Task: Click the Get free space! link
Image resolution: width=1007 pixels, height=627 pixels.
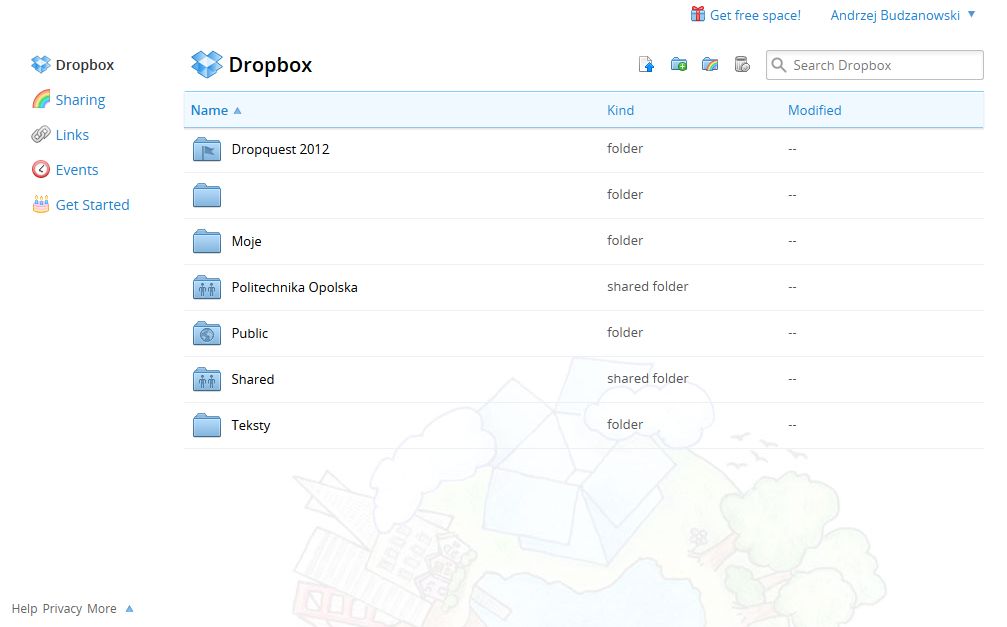Action: [754, 15]
